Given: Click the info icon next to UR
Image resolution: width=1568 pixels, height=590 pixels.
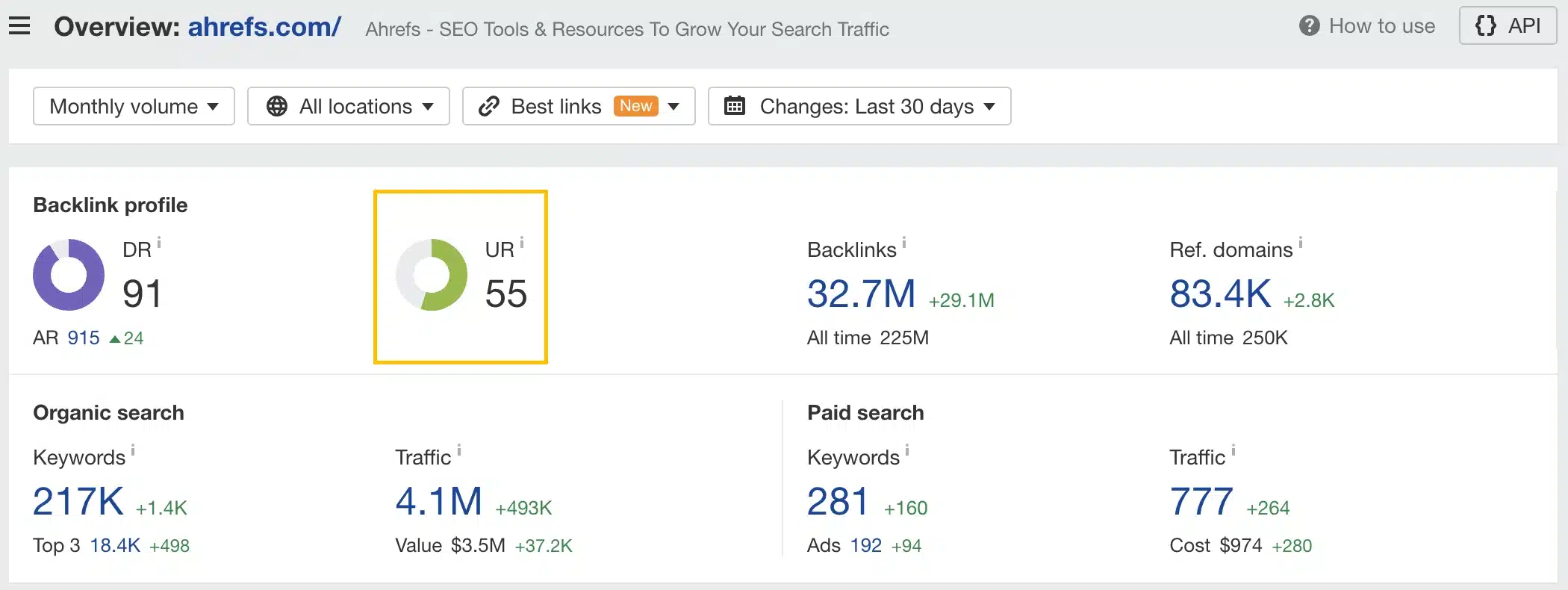Looking at the screenshot, I should click(x=522, y=243).
